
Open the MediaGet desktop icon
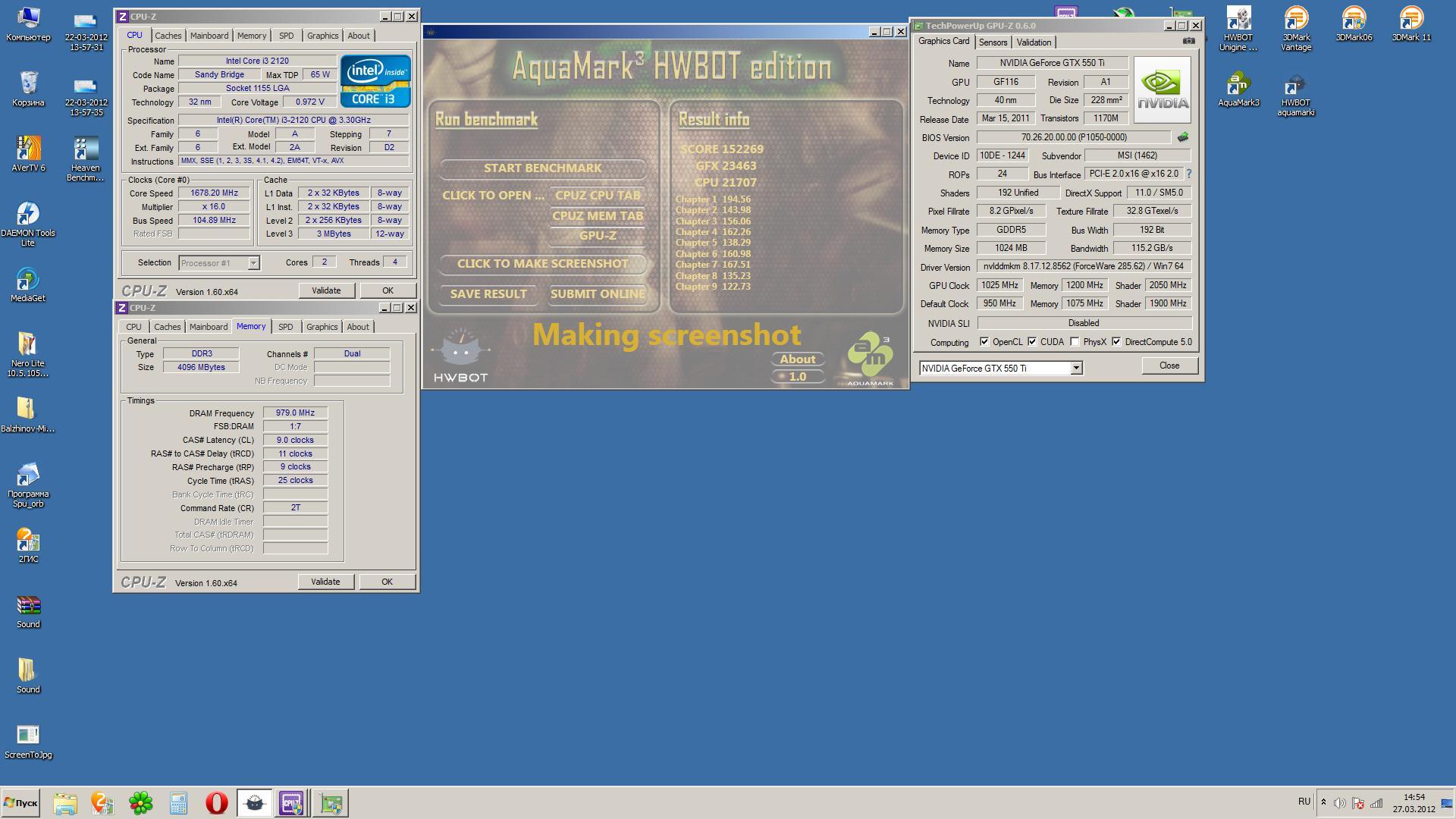28,284
